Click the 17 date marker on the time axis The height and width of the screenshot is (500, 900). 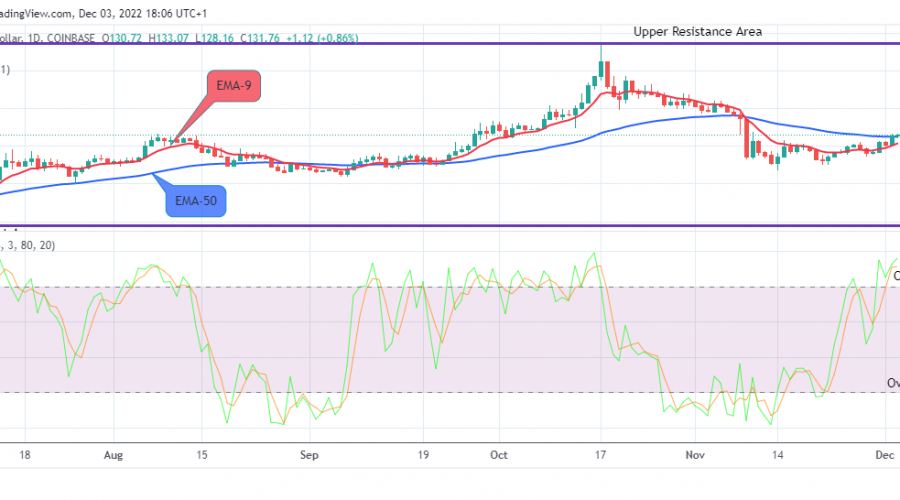(x=600, y=453)
